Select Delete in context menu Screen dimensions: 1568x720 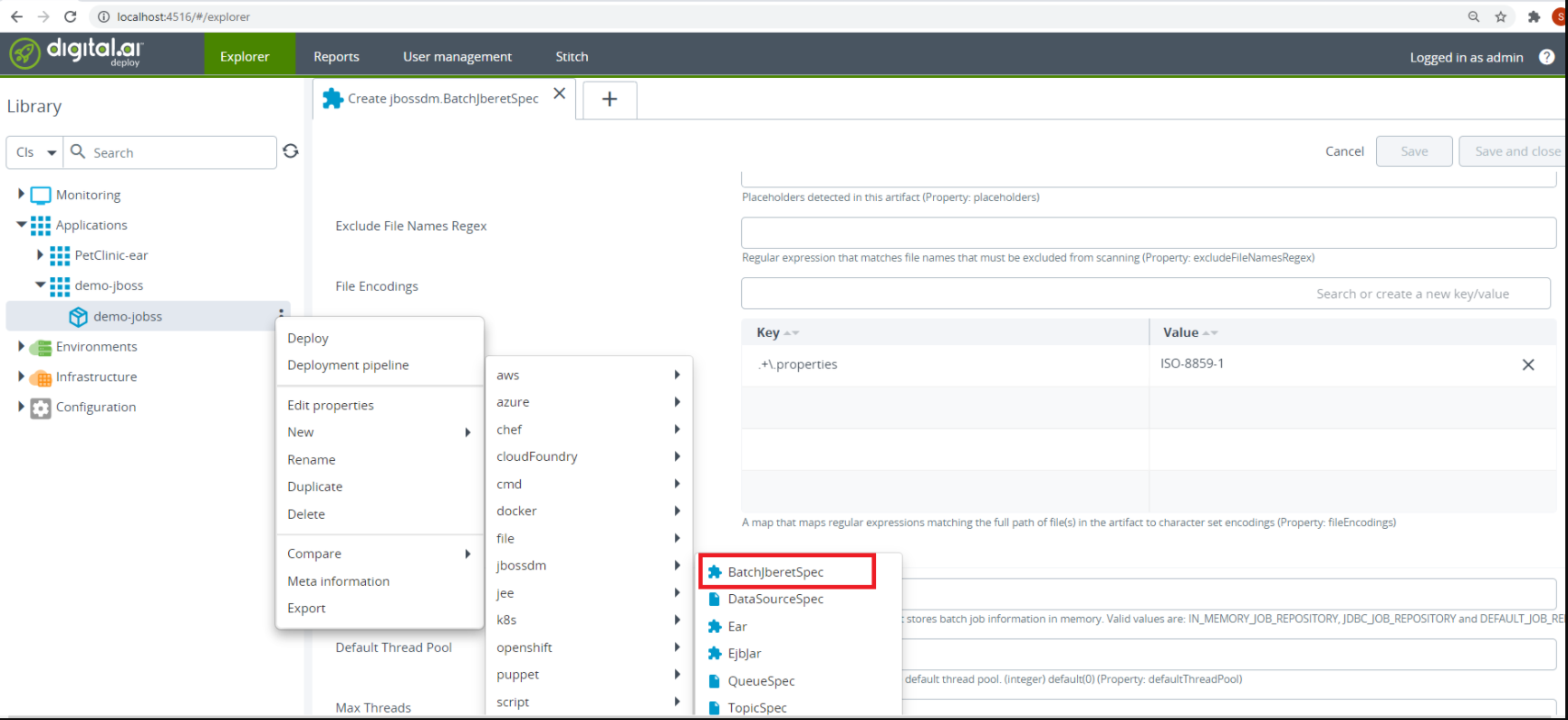coord(380,514)
